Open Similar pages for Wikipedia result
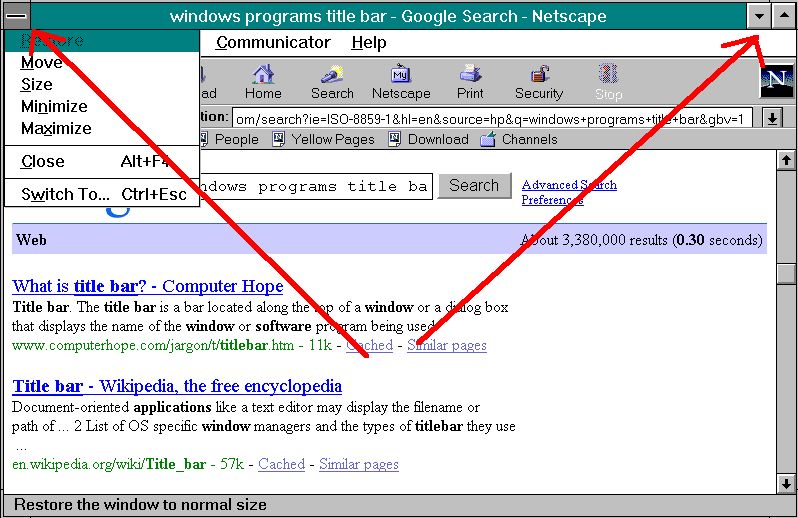 coord(359,464)
